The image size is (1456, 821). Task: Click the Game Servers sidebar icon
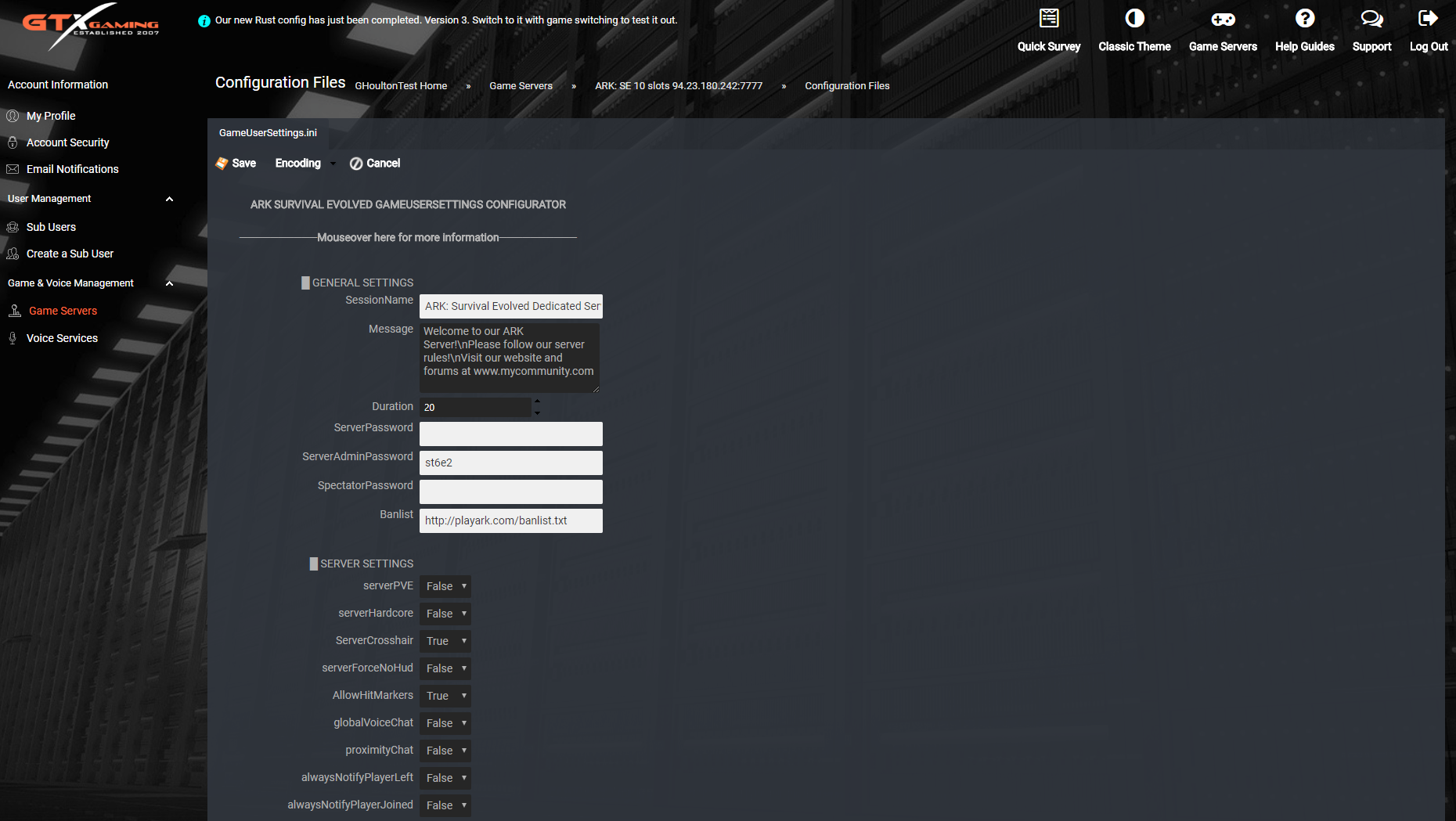(x=15, y=311)
